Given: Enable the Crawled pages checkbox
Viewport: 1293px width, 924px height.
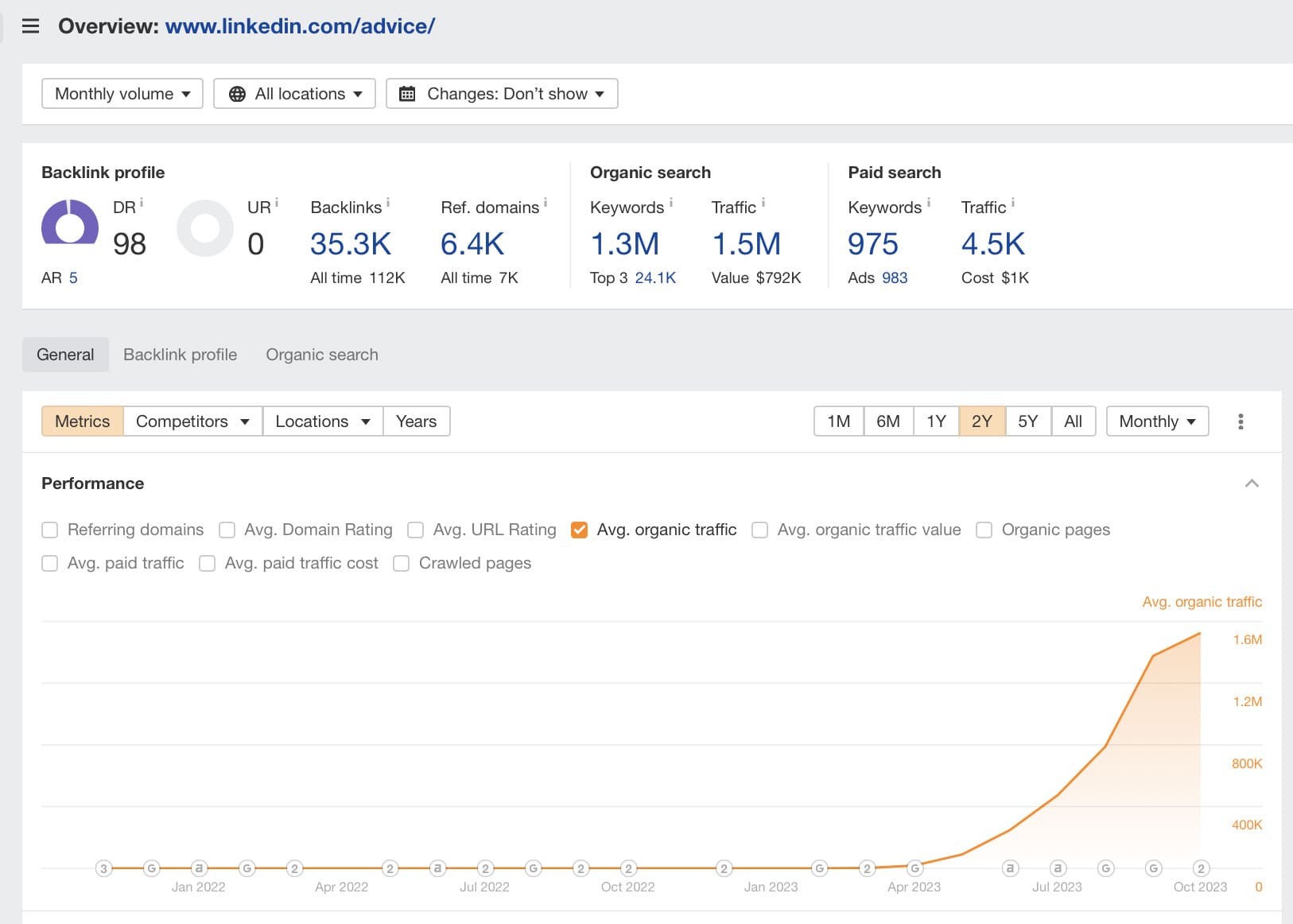Looking at the screenshot, I should pos(402,563).
